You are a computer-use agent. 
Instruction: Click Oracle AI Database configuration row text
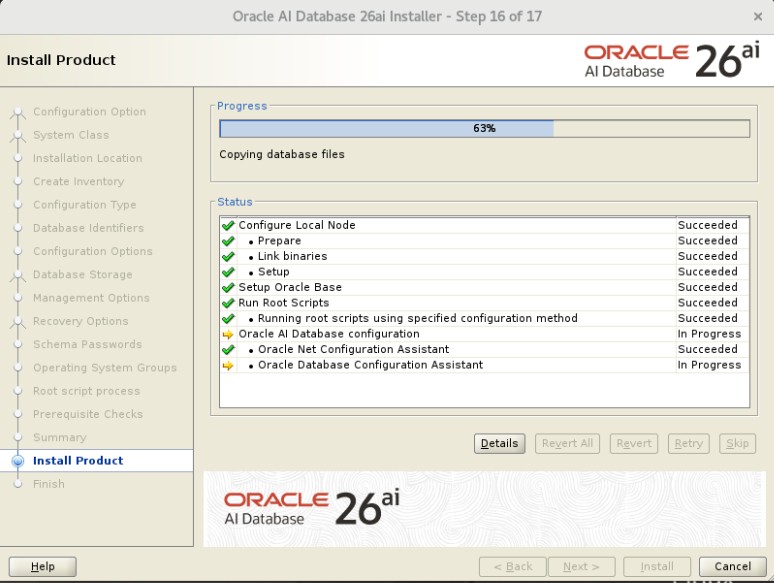(329, 334)
